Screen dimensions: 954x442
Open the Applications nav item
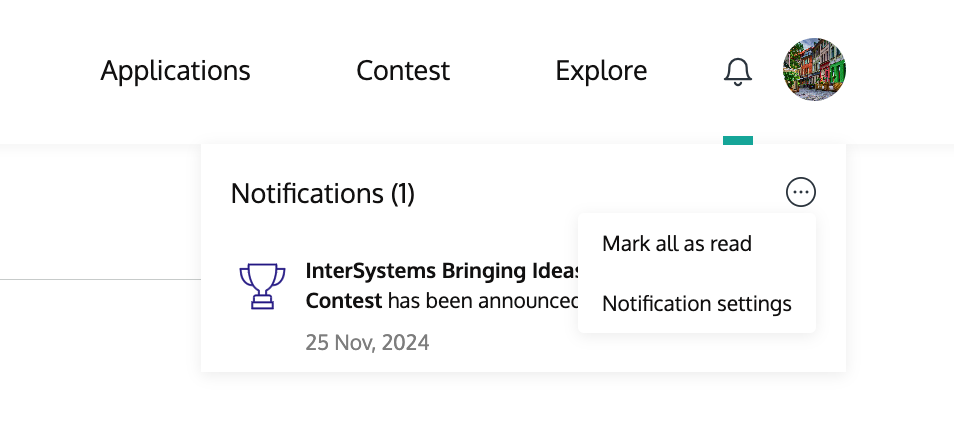tap(176, 72)
